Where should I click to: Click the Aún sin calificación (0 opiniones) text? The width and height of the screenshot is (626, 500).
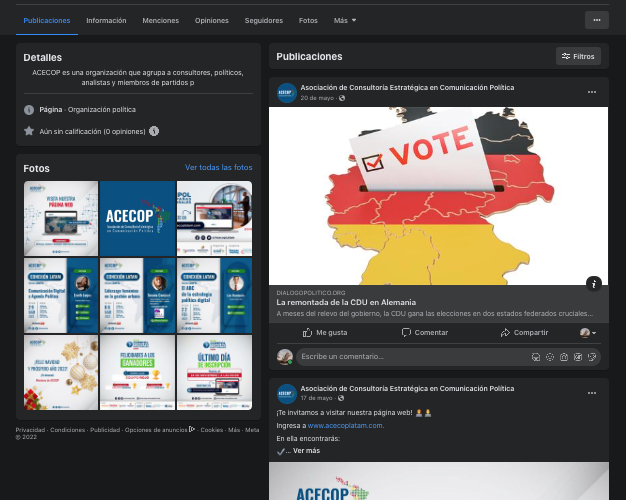point(92,131)
